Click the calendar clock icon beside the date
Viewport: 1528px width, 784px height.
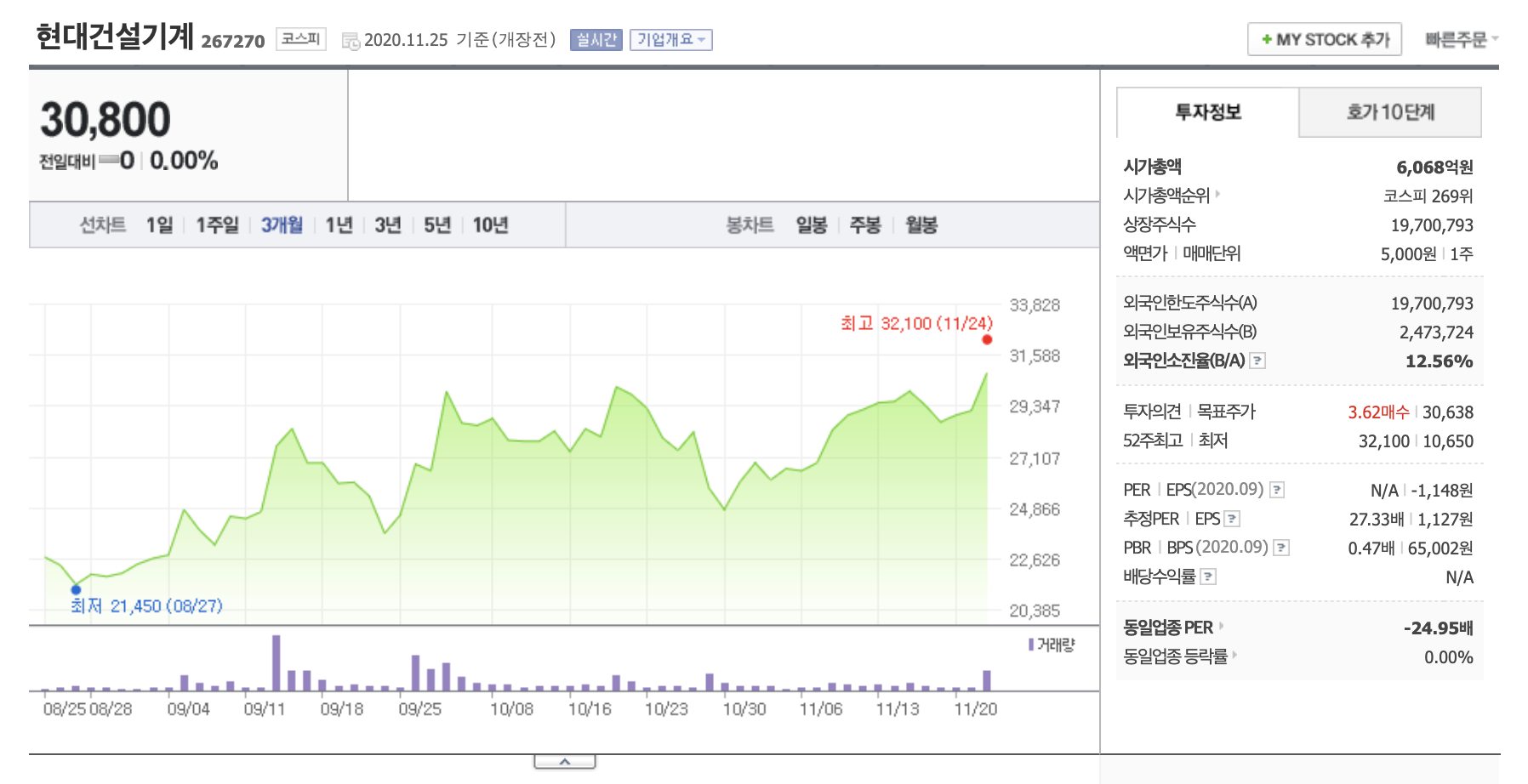coord(351,41)
